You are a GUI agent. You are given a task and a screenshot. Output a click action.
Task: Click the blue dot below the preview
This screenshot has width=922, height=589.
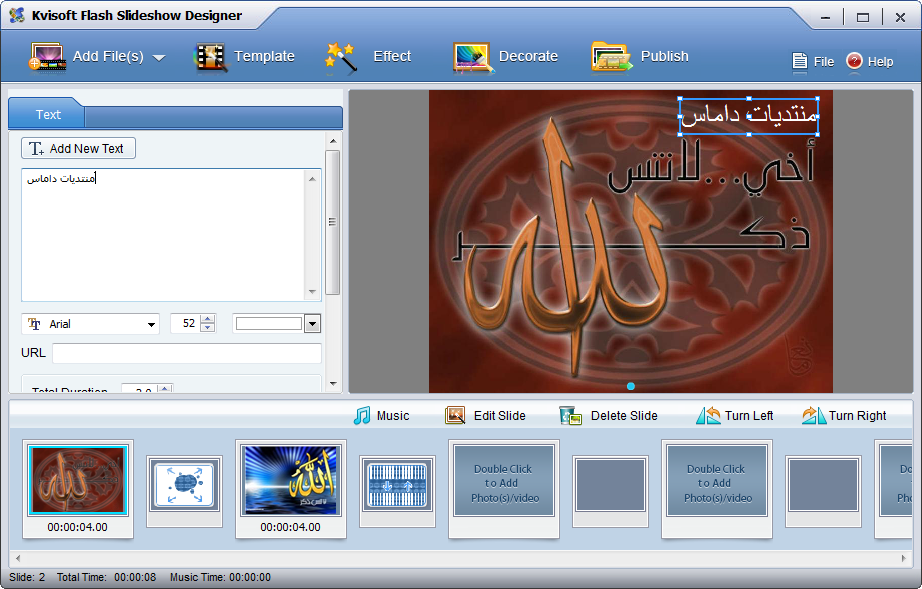630,386
